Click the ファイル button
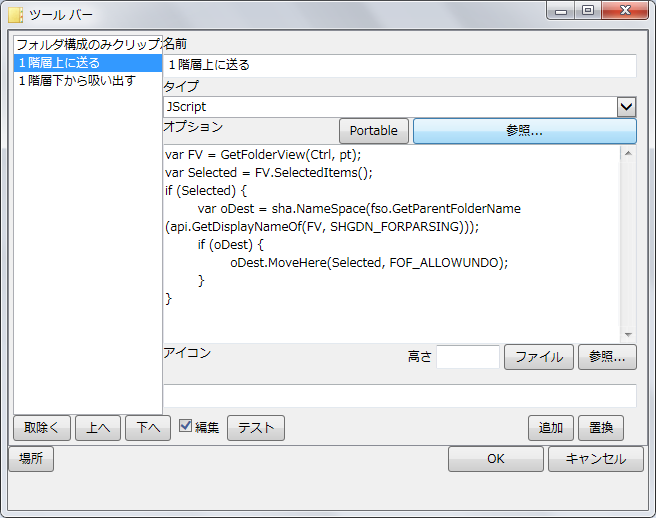The width and height of the screenshot is (656, 518). pos(539,357)
